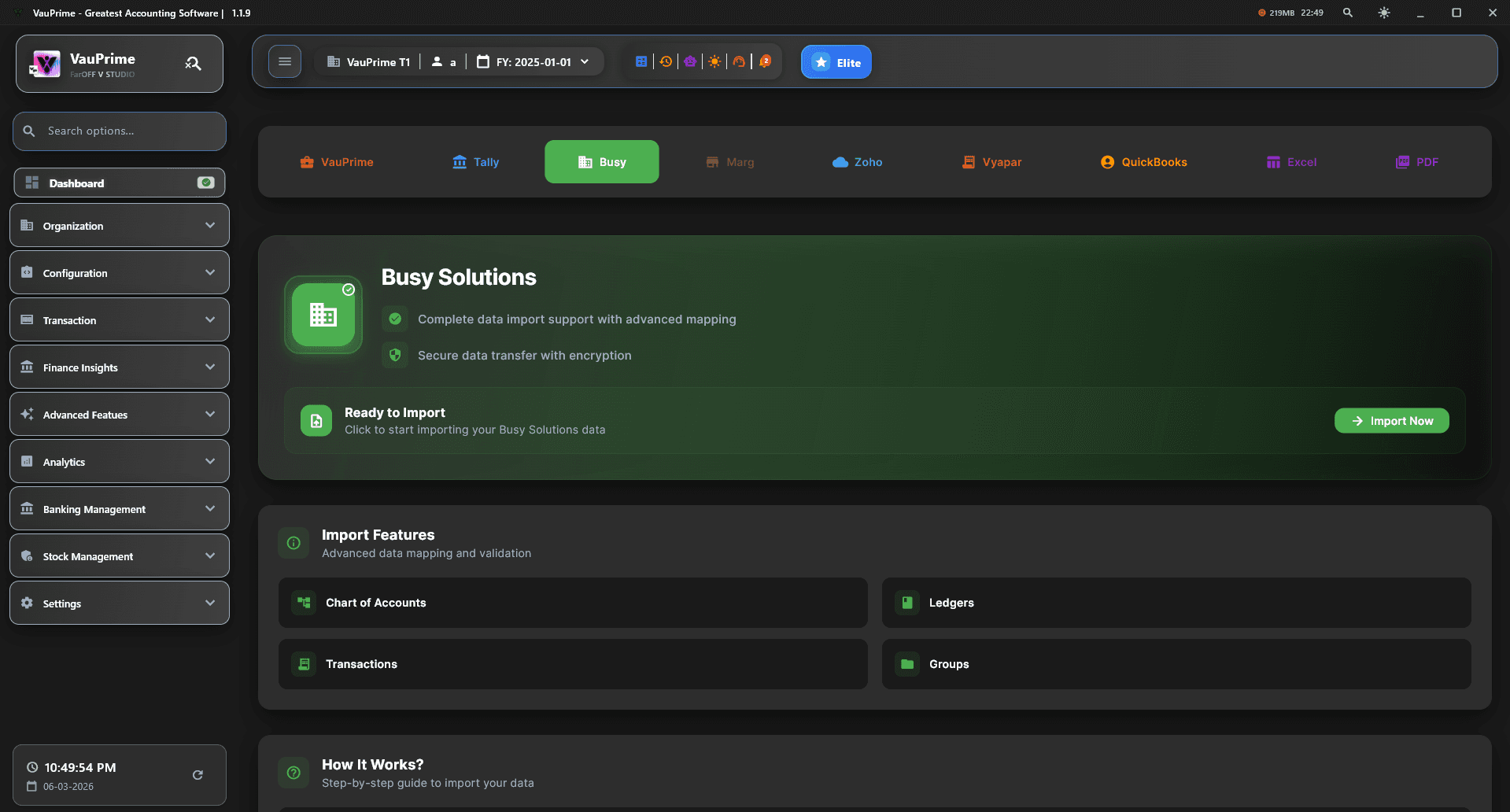Click the refresh icon next to the clock

[198, 775]
